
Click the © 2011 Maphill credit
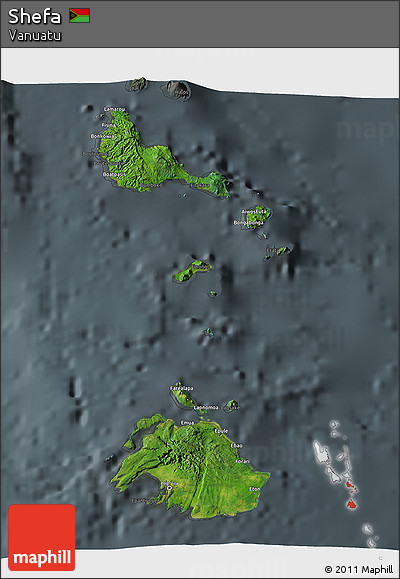359,569
